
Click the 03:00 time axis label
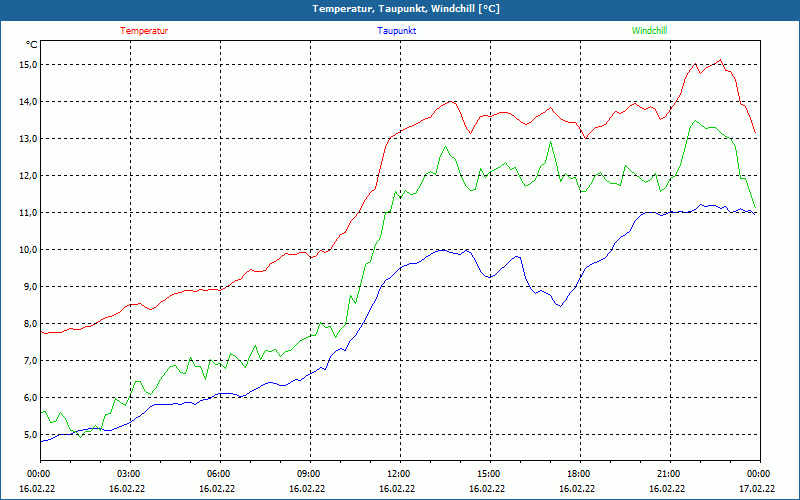tap(131, 474)
